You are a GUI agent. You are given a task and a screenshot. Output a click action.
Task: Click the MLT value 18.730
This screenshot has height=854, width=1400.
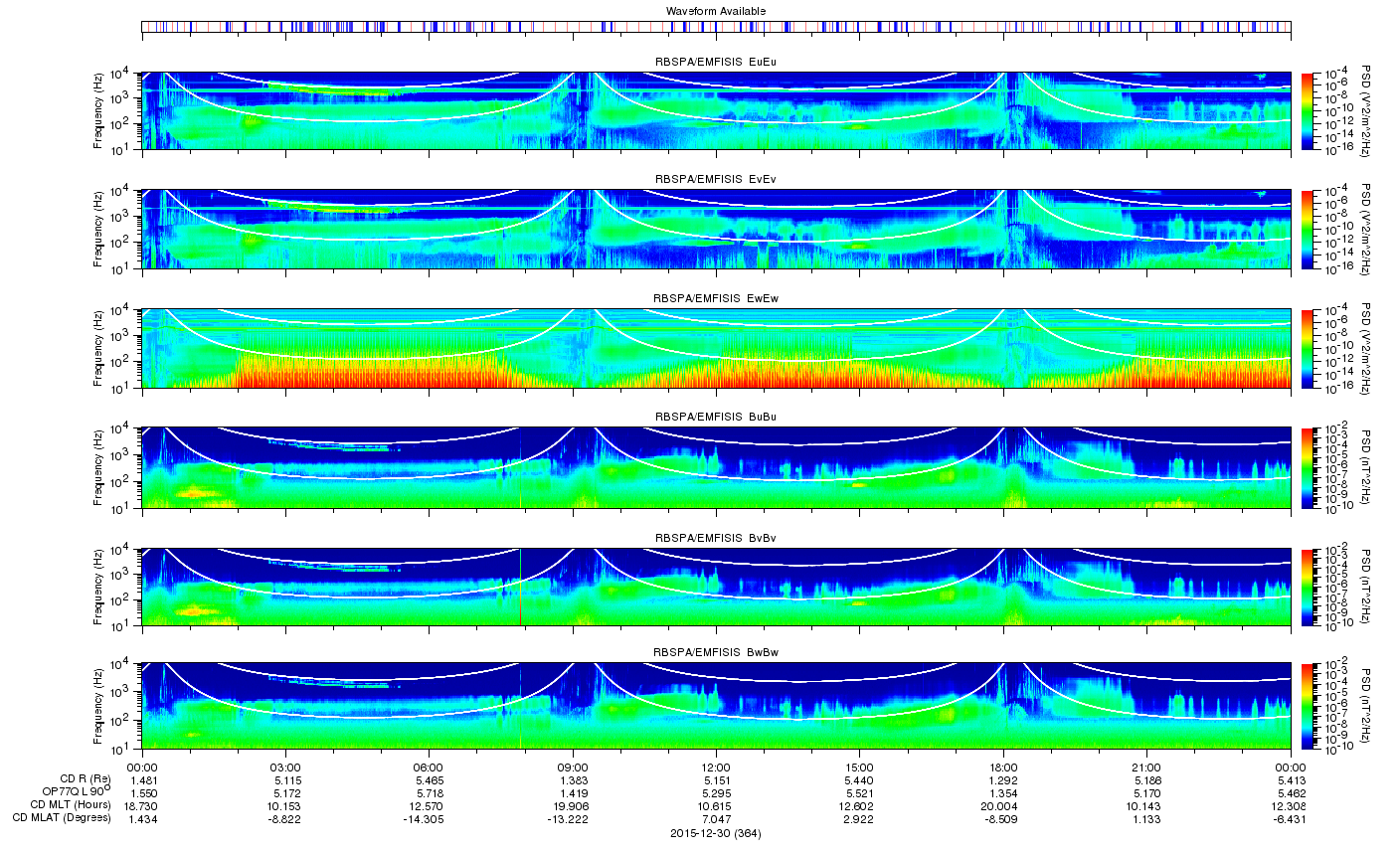[143, 805]
